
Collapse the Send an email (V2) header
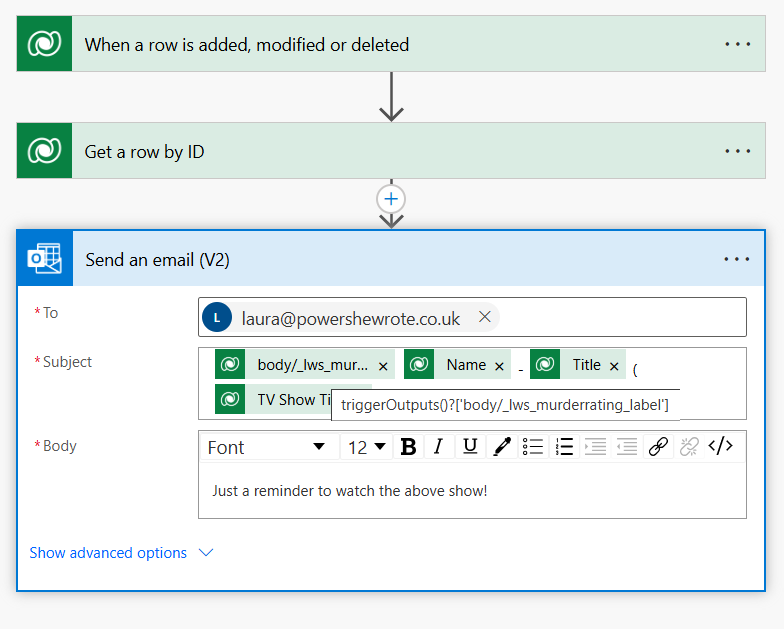pyautogui.click(x=391, y=258)
